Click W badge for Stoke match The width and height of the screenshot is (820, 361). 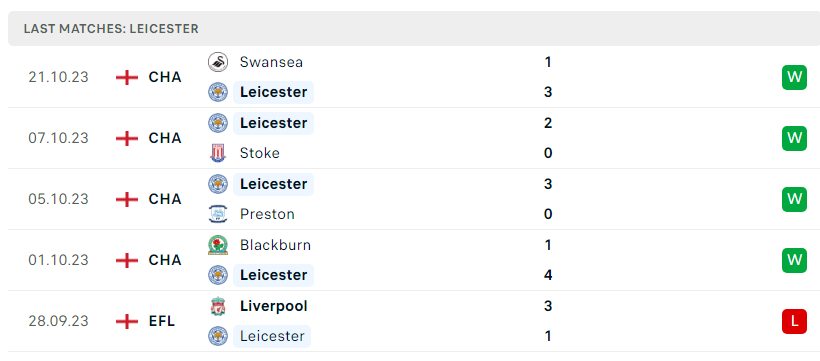click(794, 138)
